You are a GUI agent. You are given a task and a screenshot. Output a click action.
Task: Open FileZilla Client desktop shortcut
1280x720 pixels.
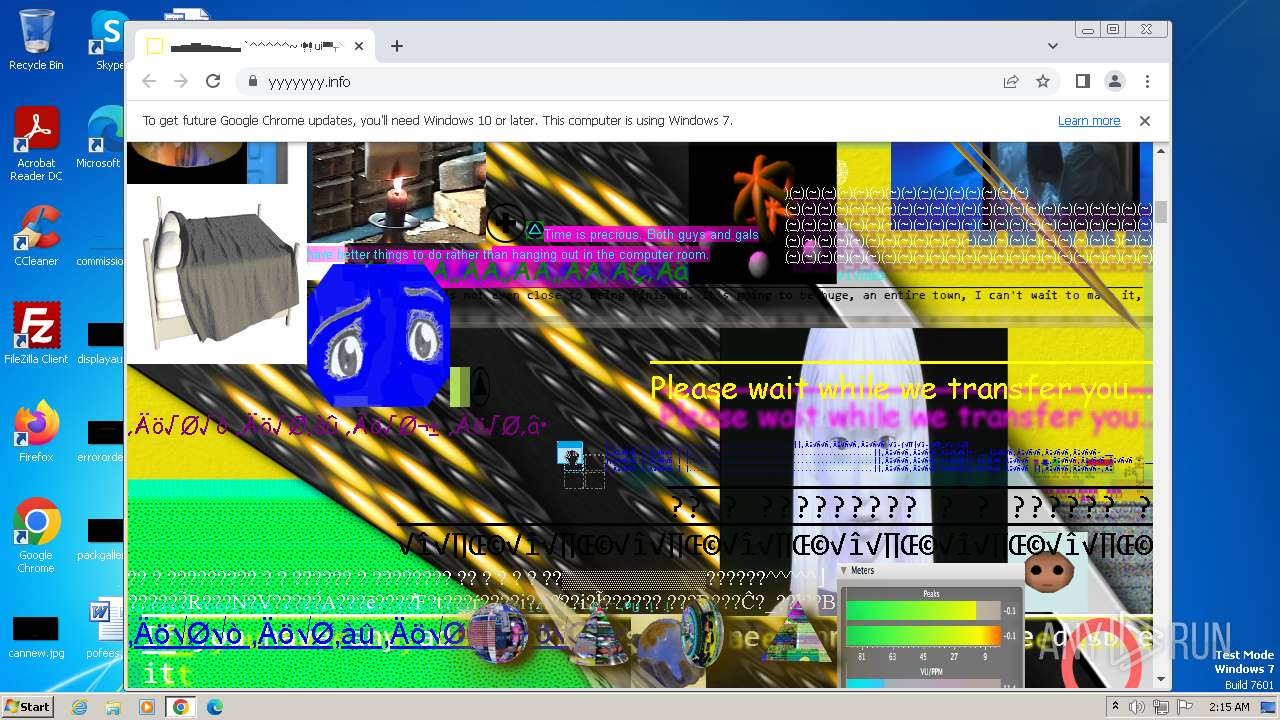[36, 334]
